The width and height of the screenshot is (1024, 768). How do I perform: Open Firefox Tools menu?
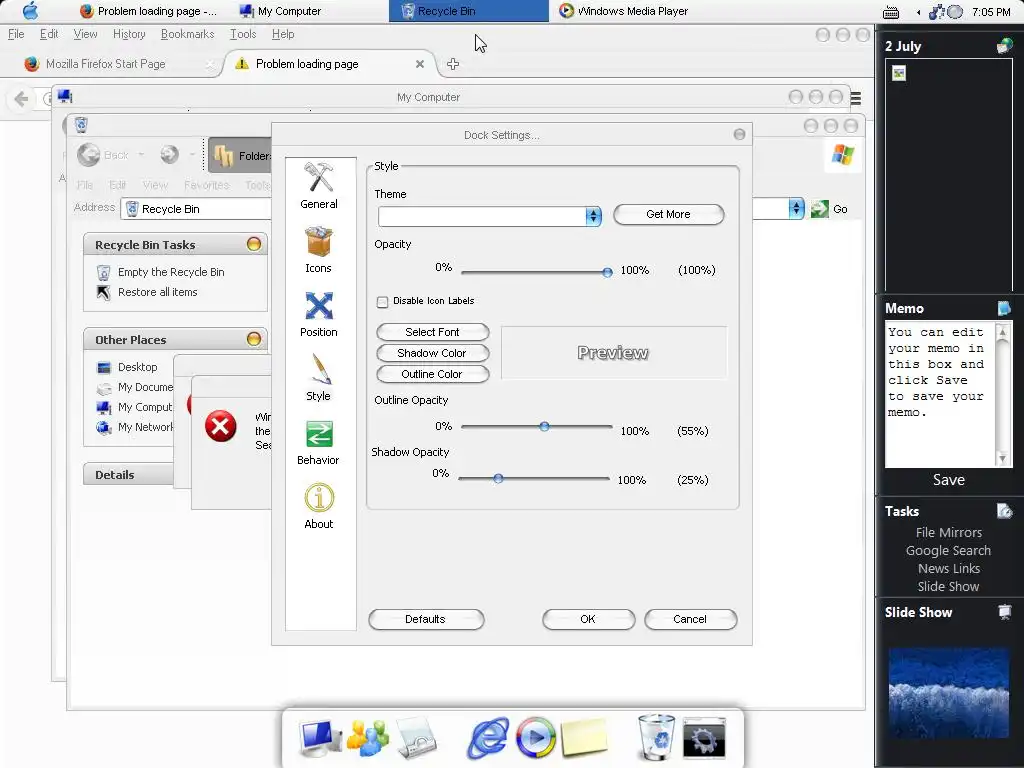[243, 34]
